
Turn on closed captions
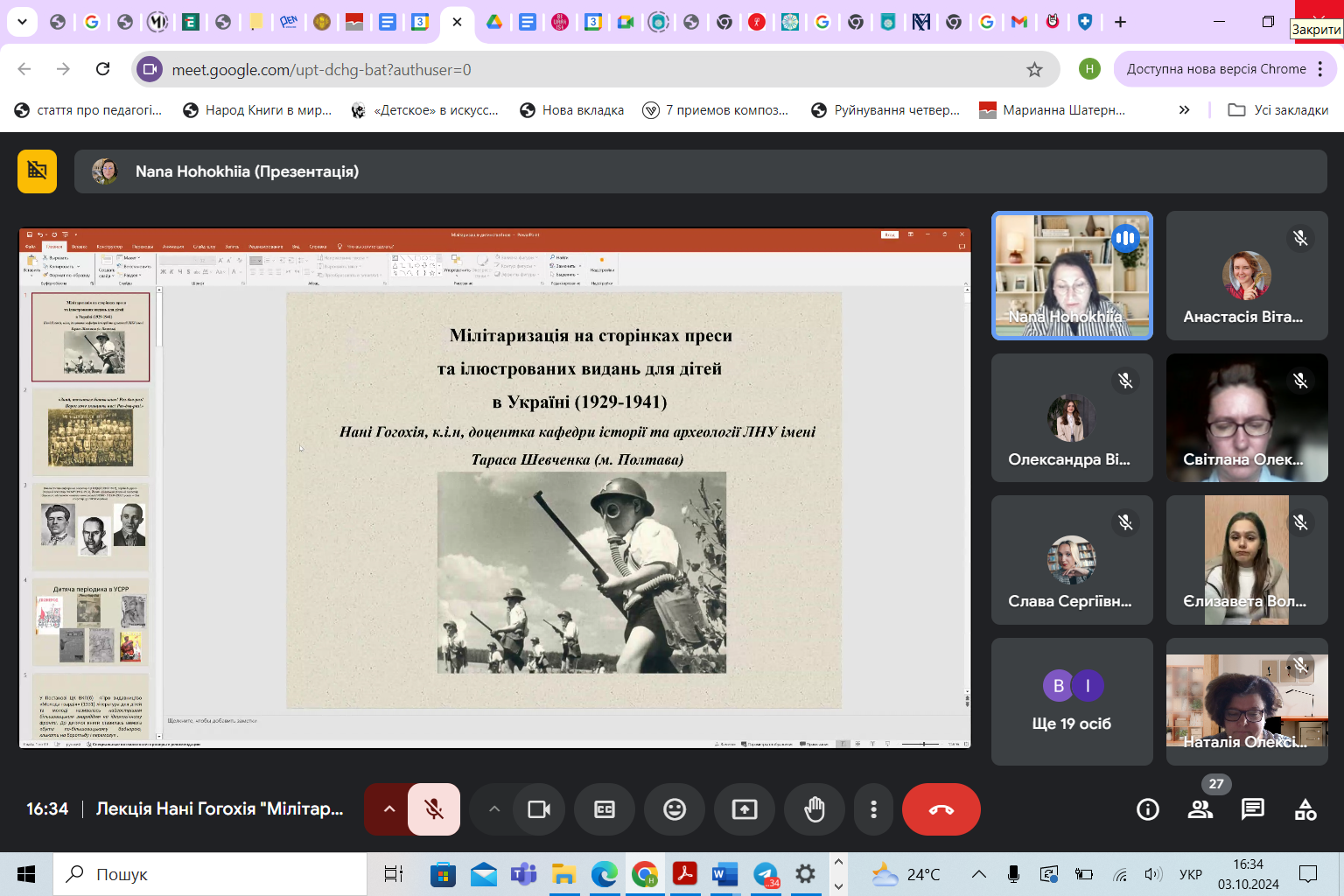605,809
